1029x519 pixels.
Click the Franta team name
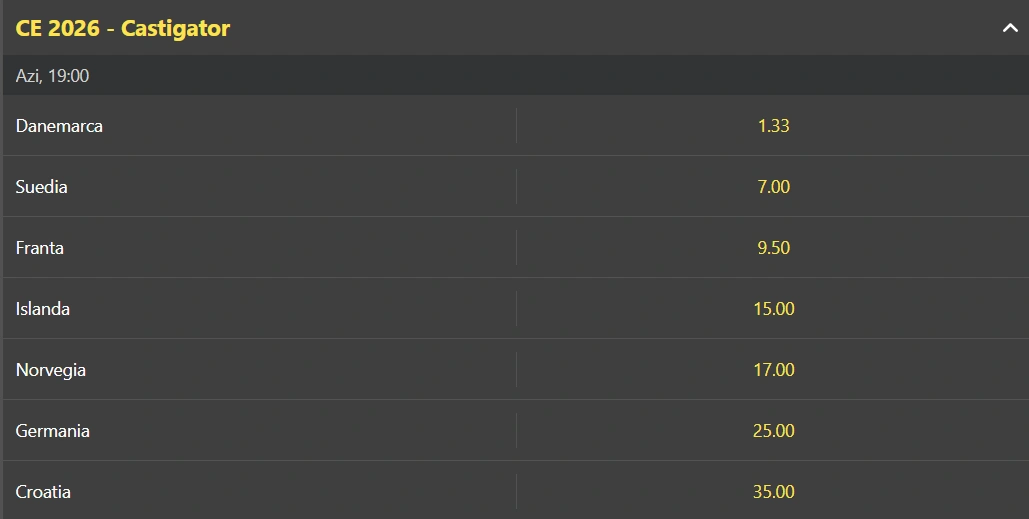(40, 248)
